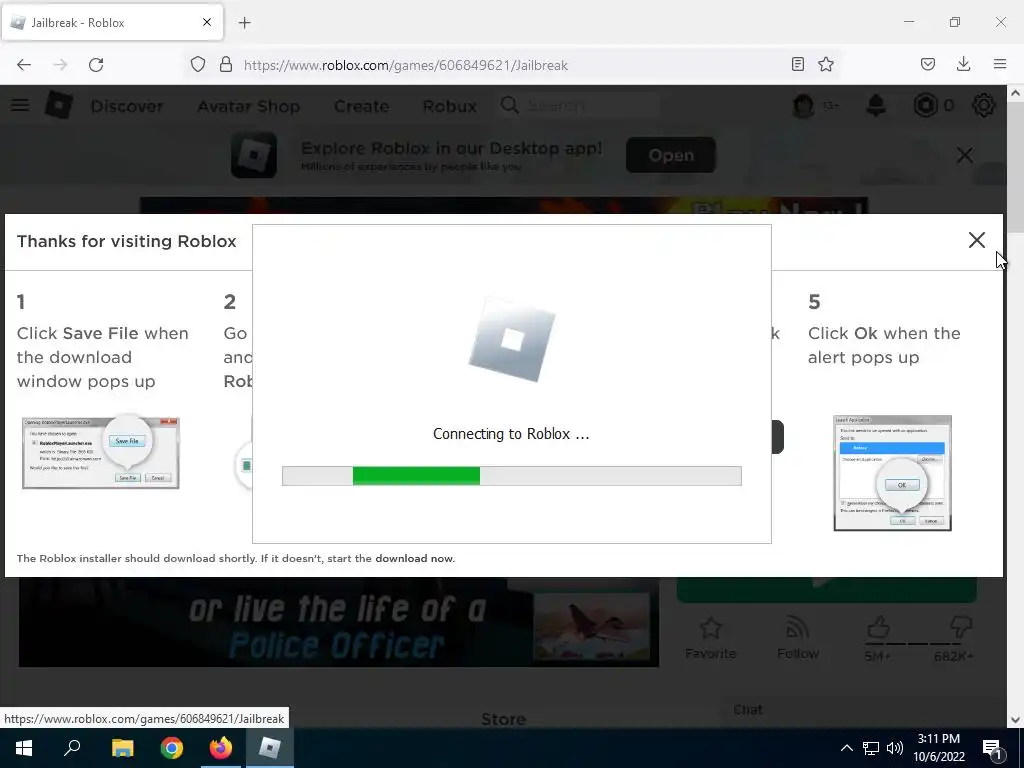Open the network icon in tray
The height and width of the screenshot is (768, 1024).
[x=871, y=748]
